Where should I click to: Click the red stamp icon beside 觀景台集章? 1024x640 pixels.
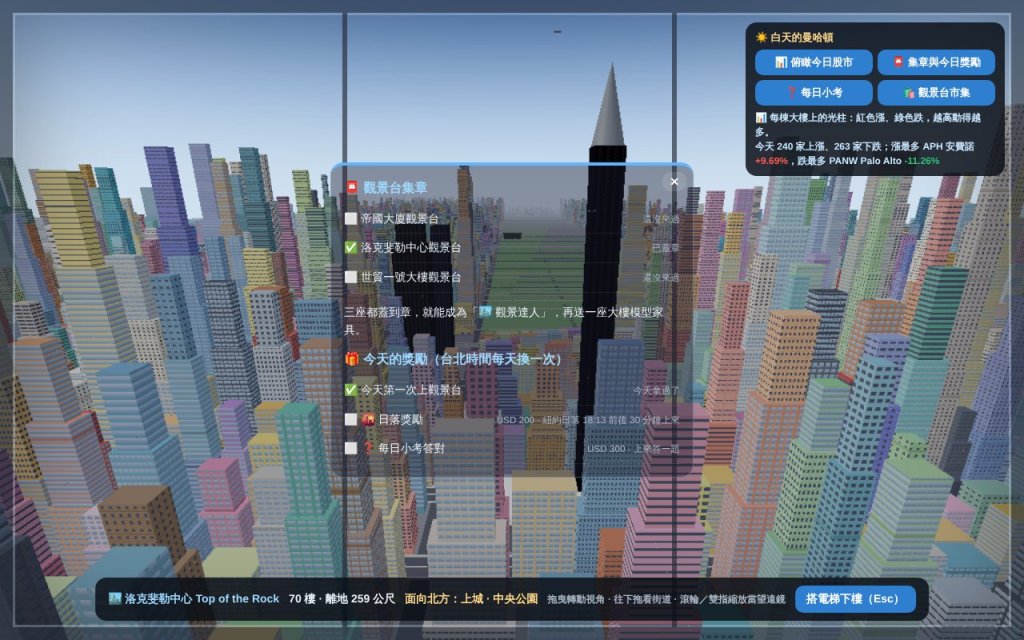coord(352,187)
